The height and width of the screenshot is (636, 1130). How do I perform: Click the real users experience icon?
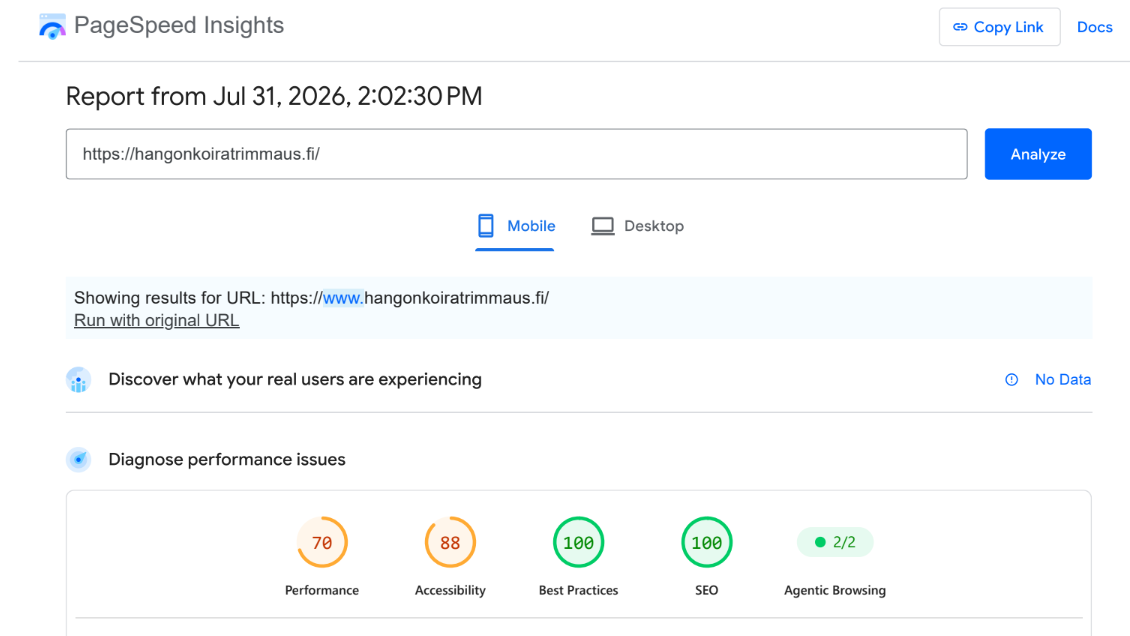click(x=79, y=380)
